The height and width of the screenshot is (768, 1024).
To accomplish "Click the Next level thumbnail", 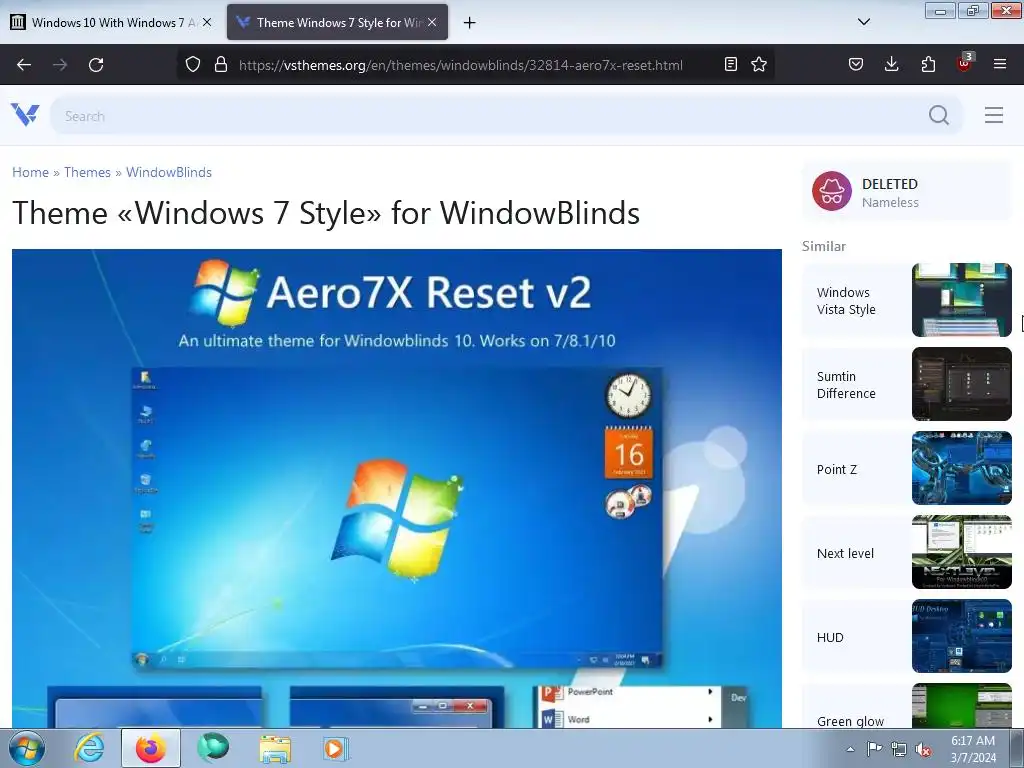I will pos(961,552).
